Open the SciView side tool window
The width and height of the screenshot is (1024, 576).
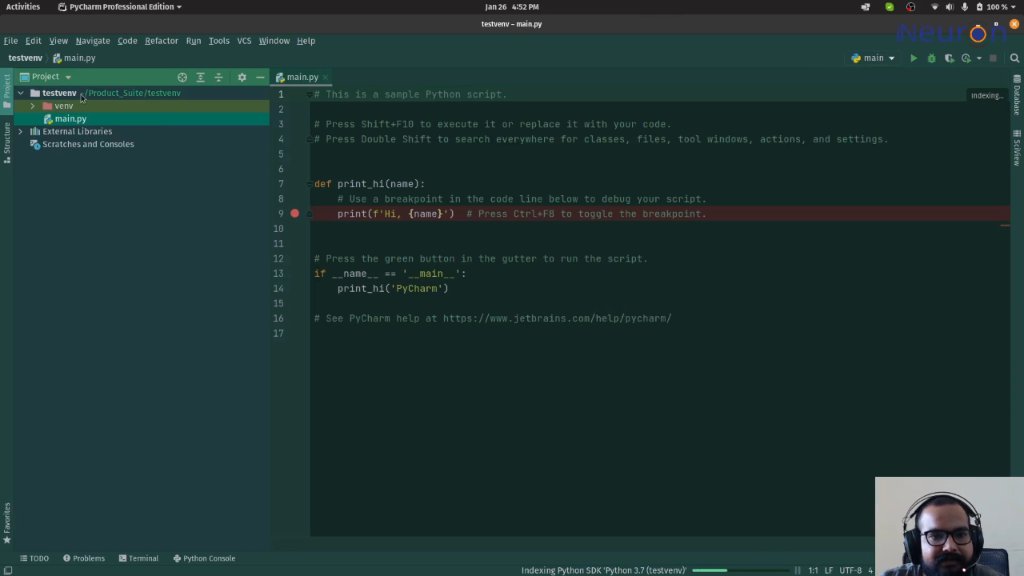(1017, 148)
